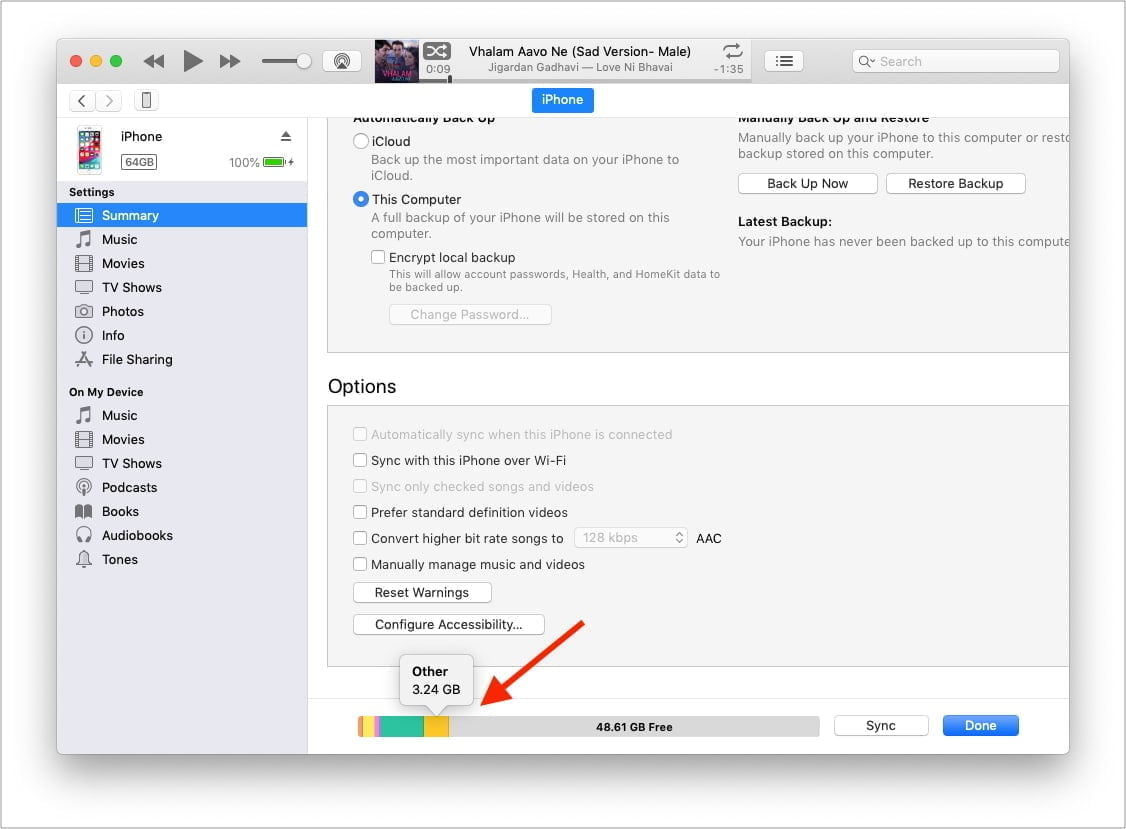Click the orange Other storage segment
This screenshot has height=829, width=1126.
(x=437, y=726)
